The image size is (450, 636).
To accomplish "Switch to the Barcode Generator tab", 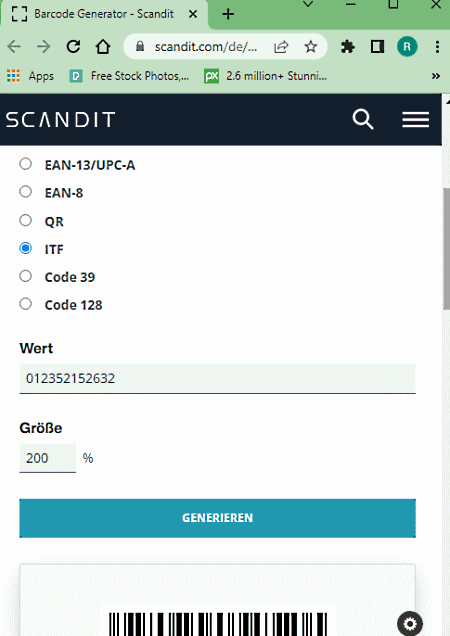I will [105, 14].
